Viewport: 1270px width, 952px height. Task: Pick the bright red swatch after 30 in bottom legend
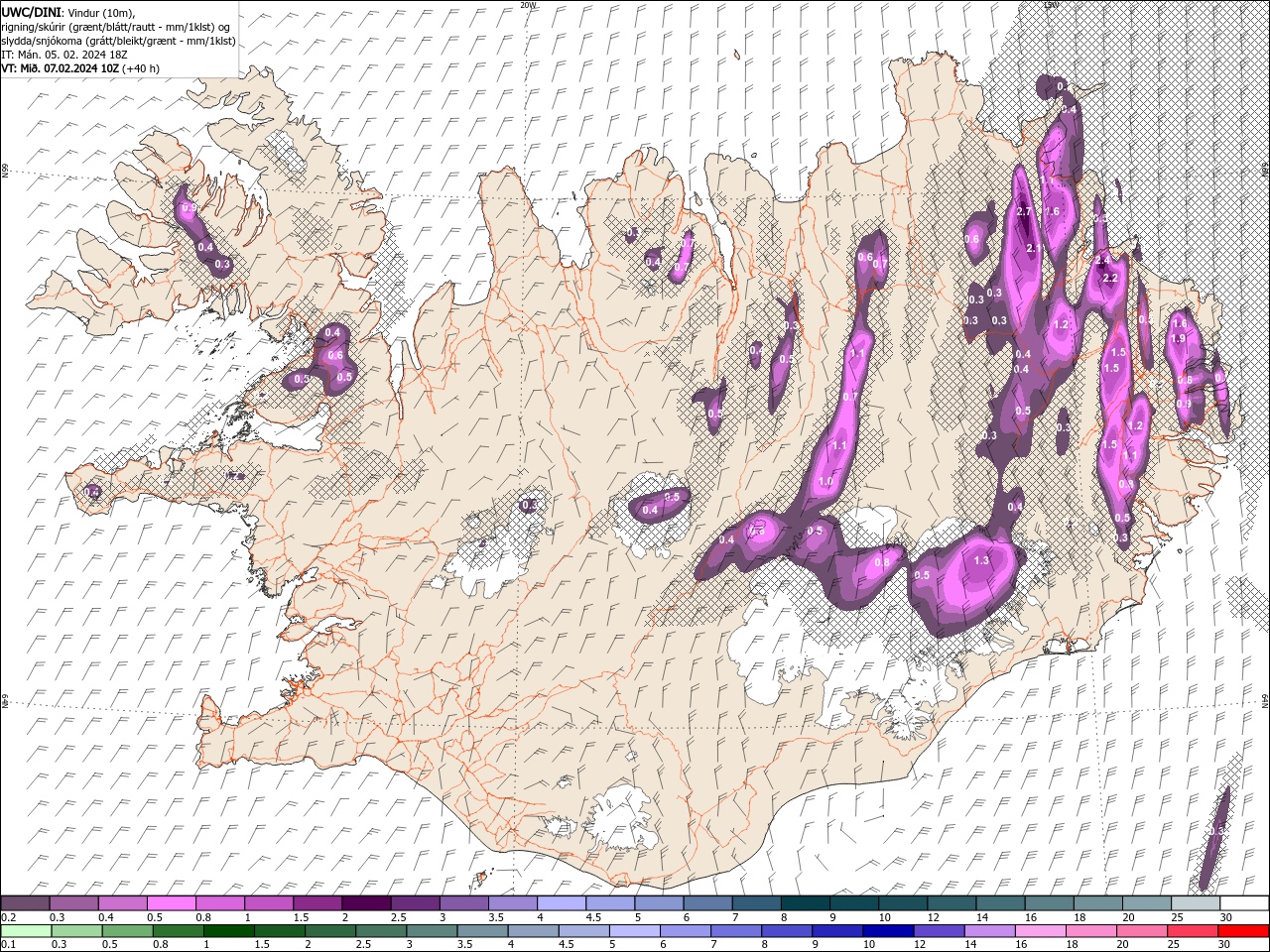(1244, 931)
